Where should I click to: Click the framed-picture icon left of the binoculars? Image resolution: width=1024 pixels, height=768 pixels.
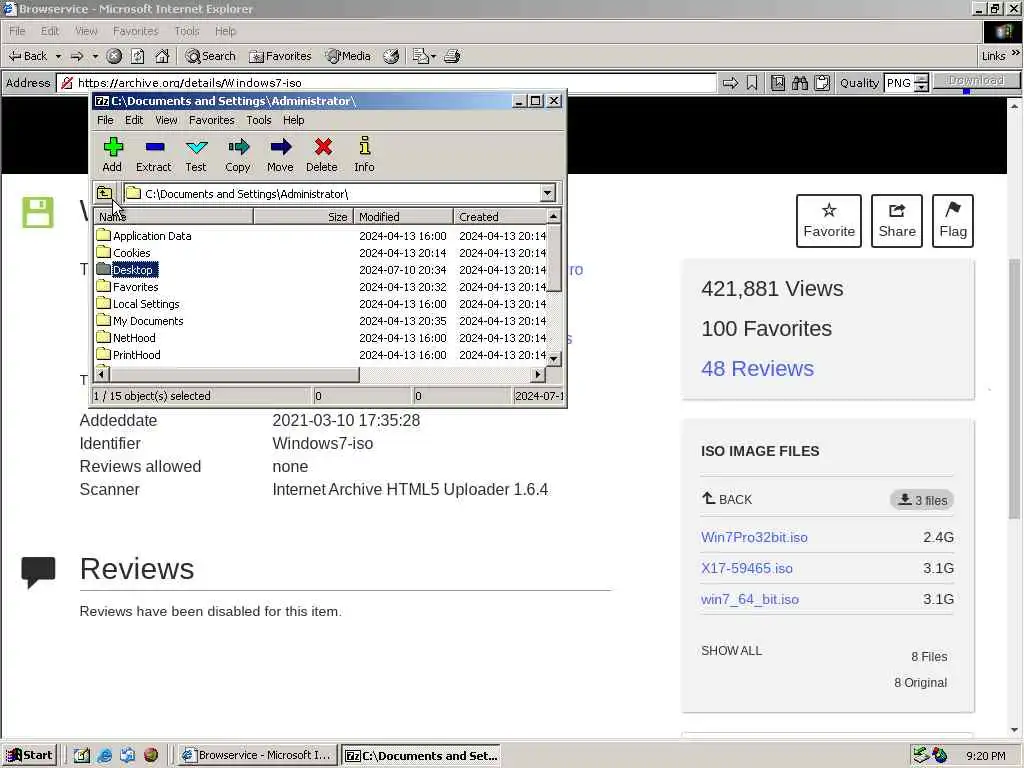778,83
